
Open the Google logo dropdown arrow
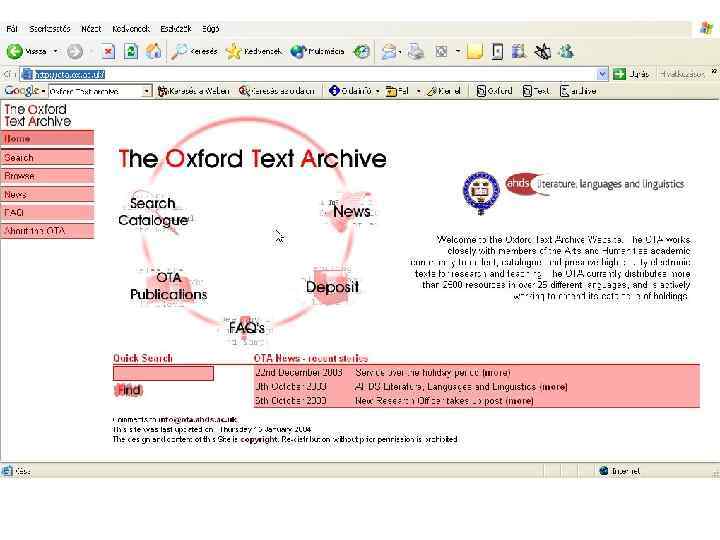point(43,91)
